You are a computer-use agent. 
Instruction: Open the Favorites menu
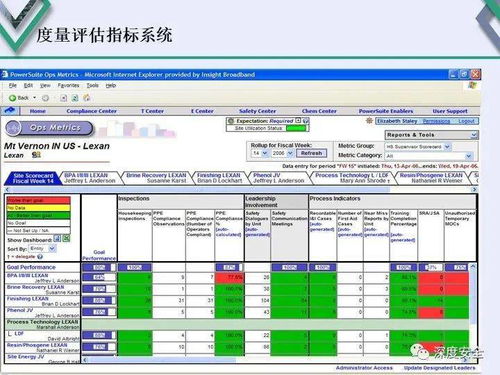(x=68, y=86)
